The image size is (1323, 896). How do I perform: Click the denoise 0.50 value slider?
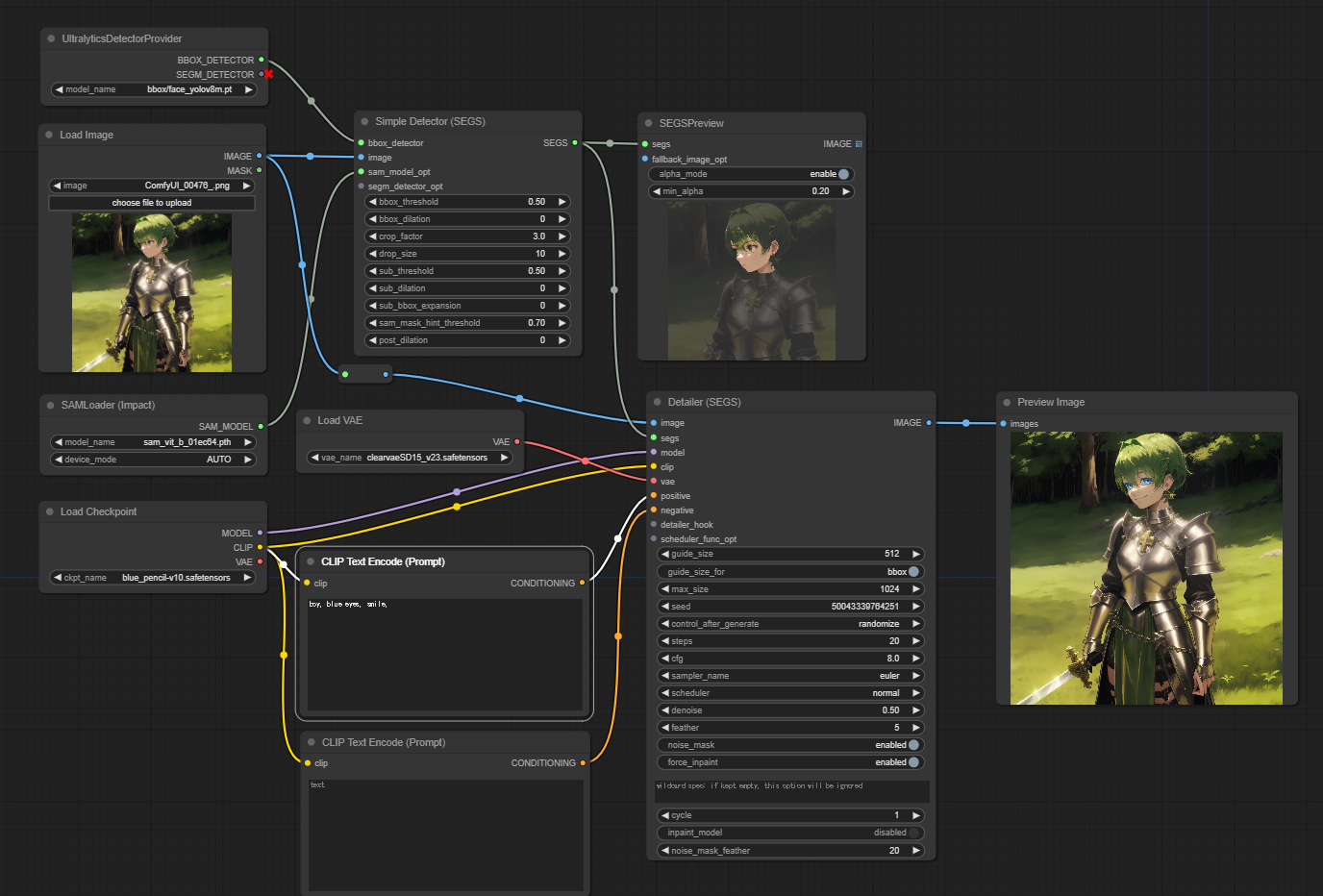point(790,710)
